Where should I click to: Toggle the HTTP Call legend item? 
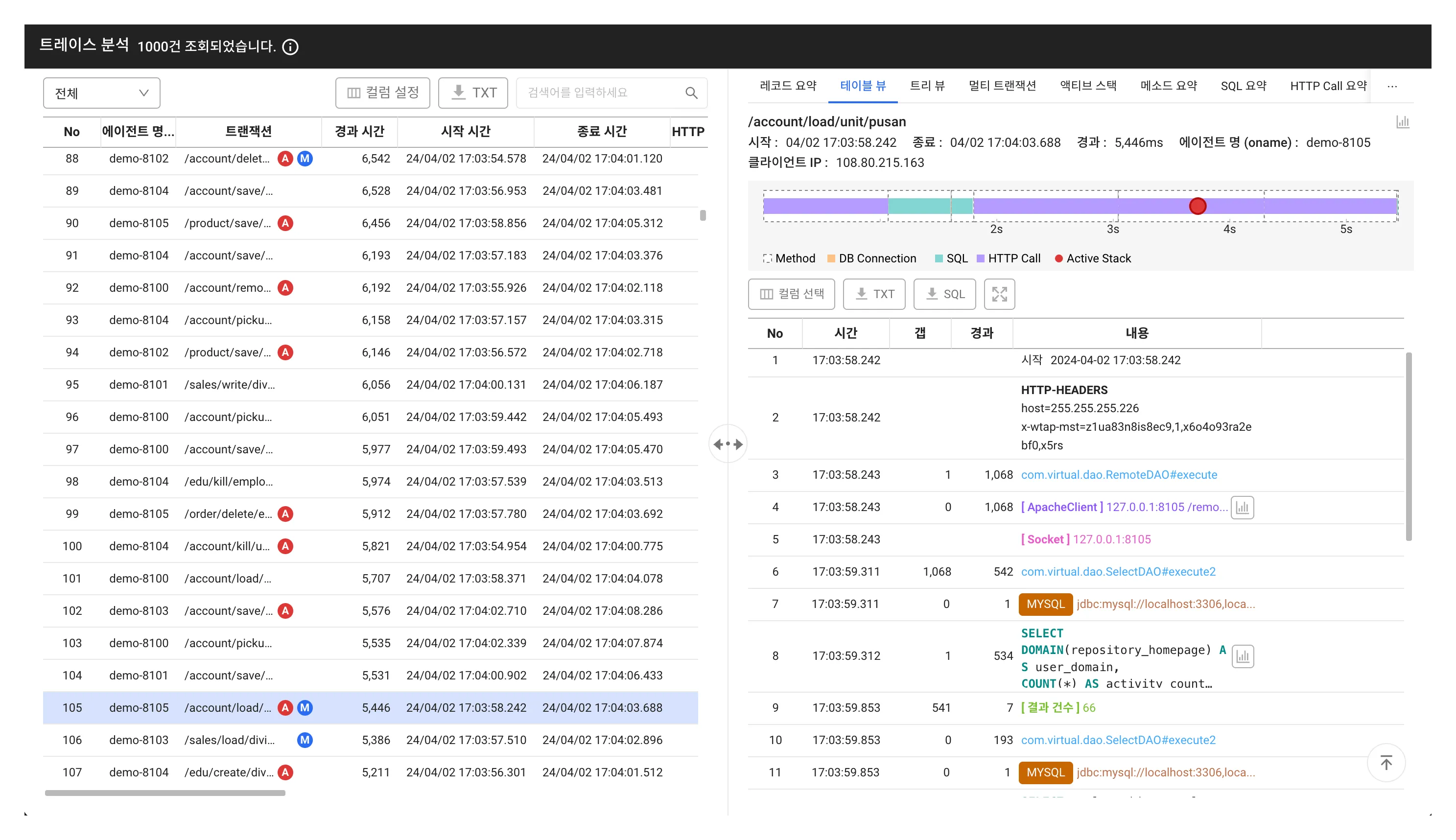pyautogui.click(x=1009, y=258)
